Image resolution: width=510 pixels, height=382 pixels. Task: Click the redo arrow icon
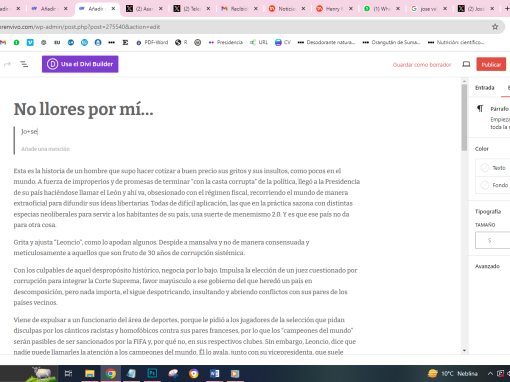[7, 64]
